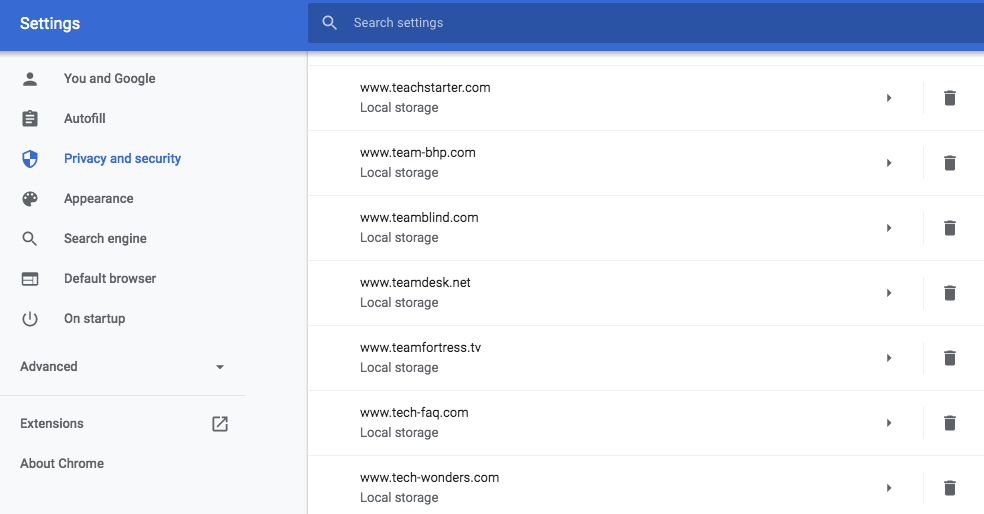Delete www.teamfortress.tv local storage
984x514 pixels.
coord(949,358)
